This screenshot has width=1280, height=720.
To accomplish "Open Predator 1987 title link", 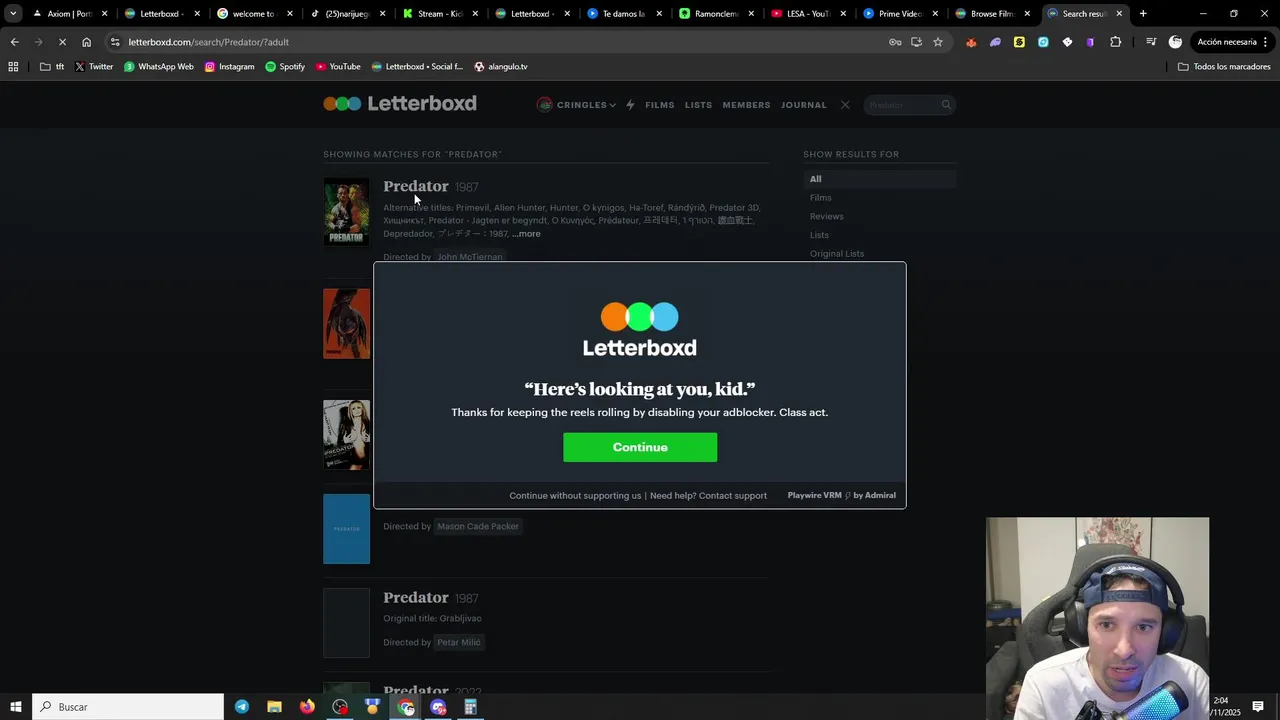I will tap(416, 186).
